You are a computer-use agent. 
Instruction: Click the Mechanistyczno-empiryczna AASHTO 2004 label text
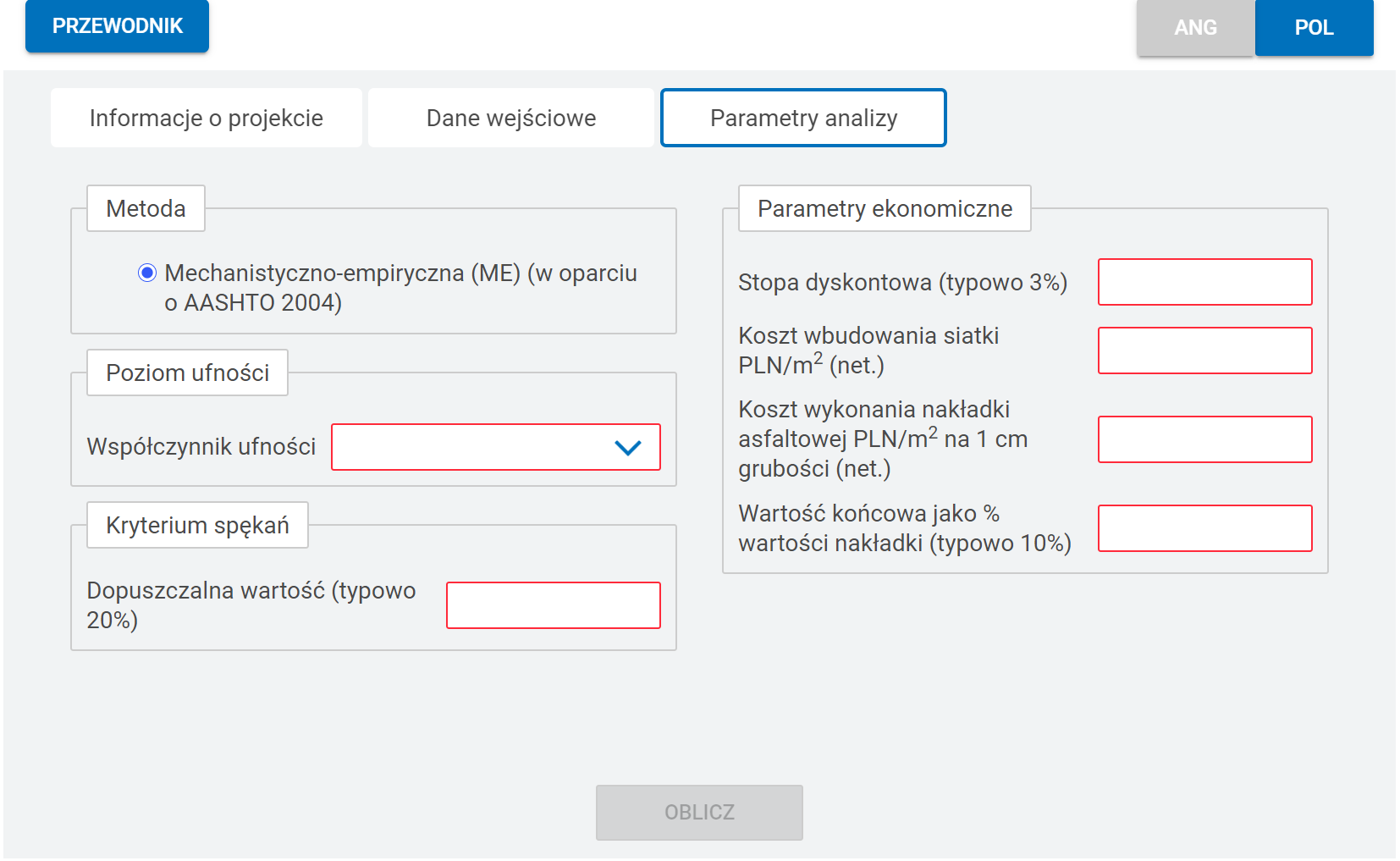[400, 288]
